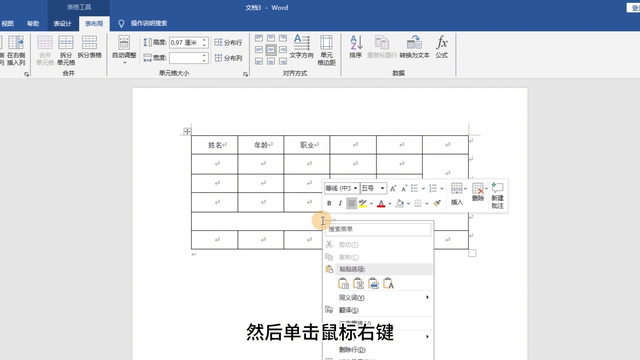Viewport: 640px width, 360px height.
Task: Choose Delete Rows (删除行) in the context menu
Action: pos(378,350)
